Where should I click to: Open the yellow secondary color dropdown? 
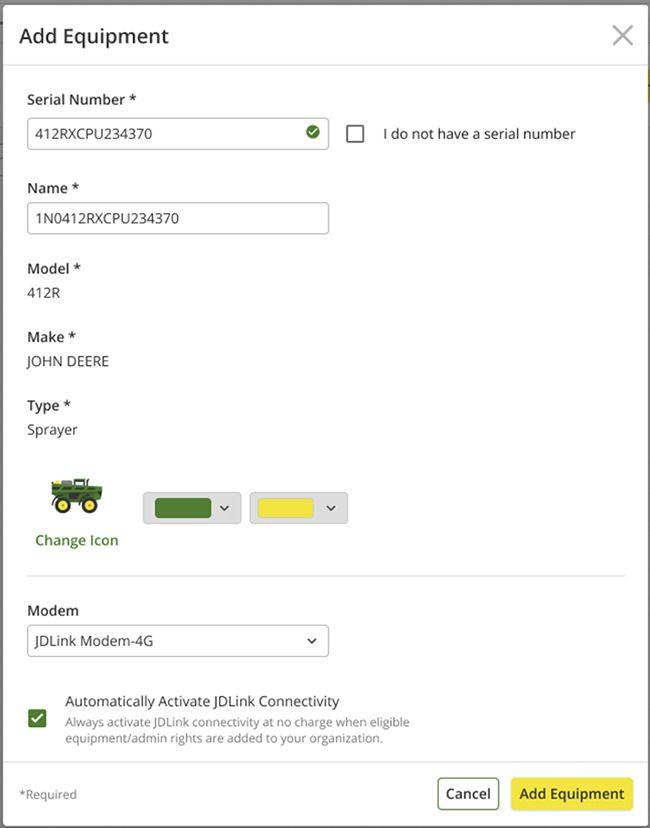[299, 508]
